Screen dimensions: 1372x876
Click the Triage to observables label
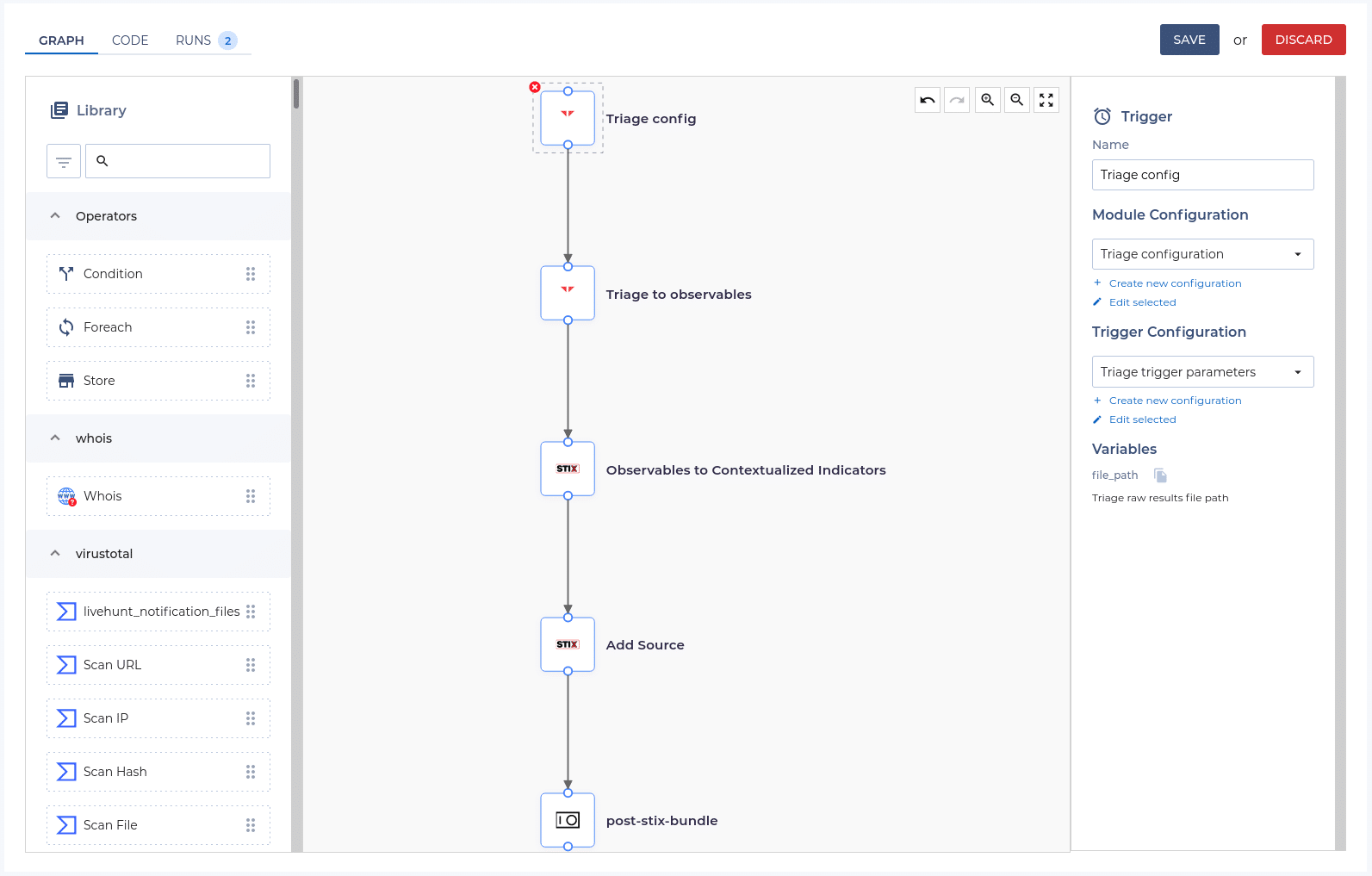point(679,295)
